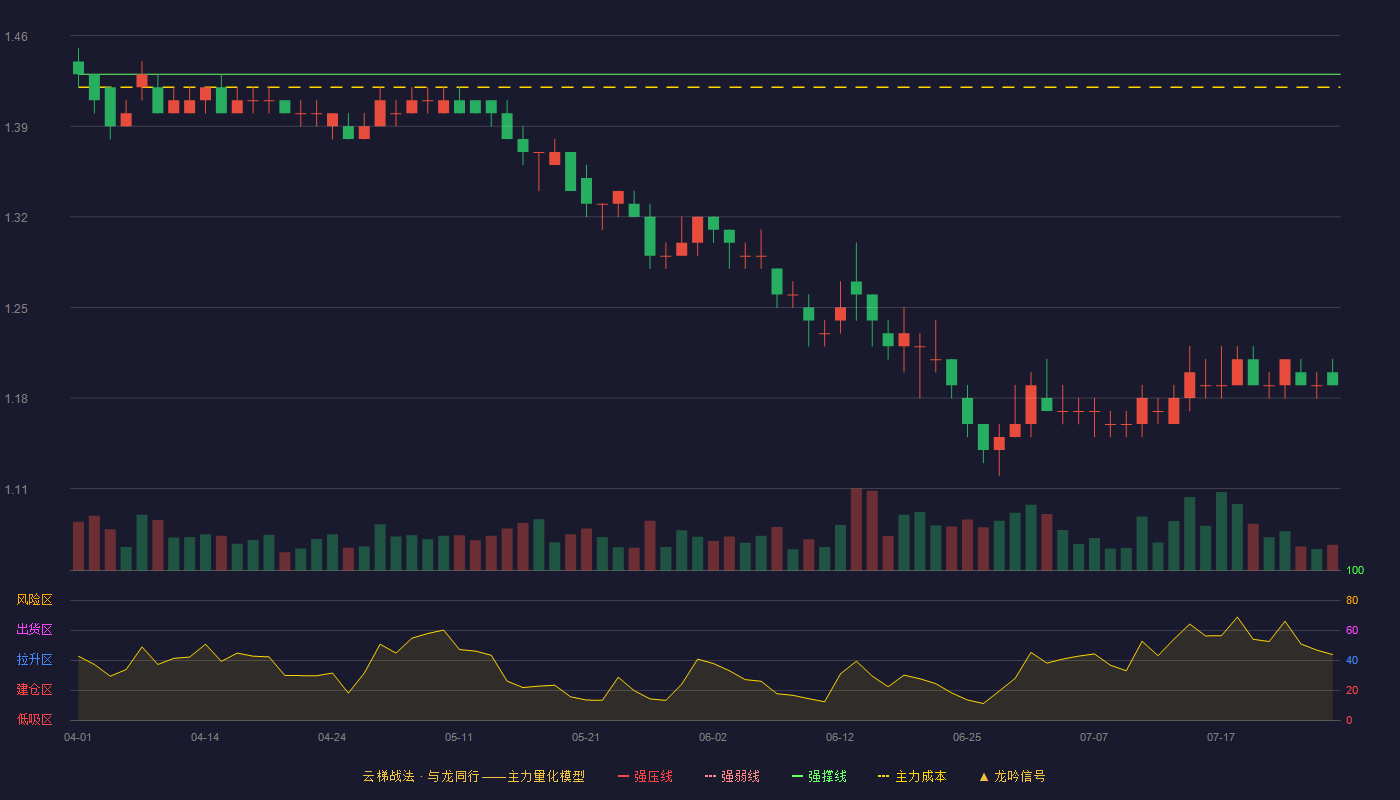Click the 出货区 zone label
This screenshot has width=1400, height=800.
click(x=34, y=630)
